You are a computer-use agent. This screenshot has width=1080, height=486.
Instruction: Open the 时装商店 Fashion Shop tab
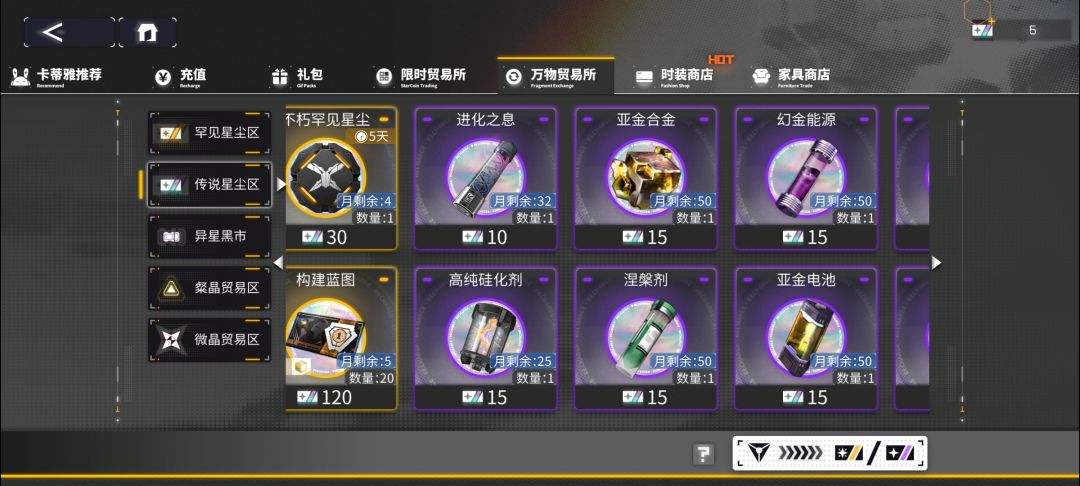[674, 76]
